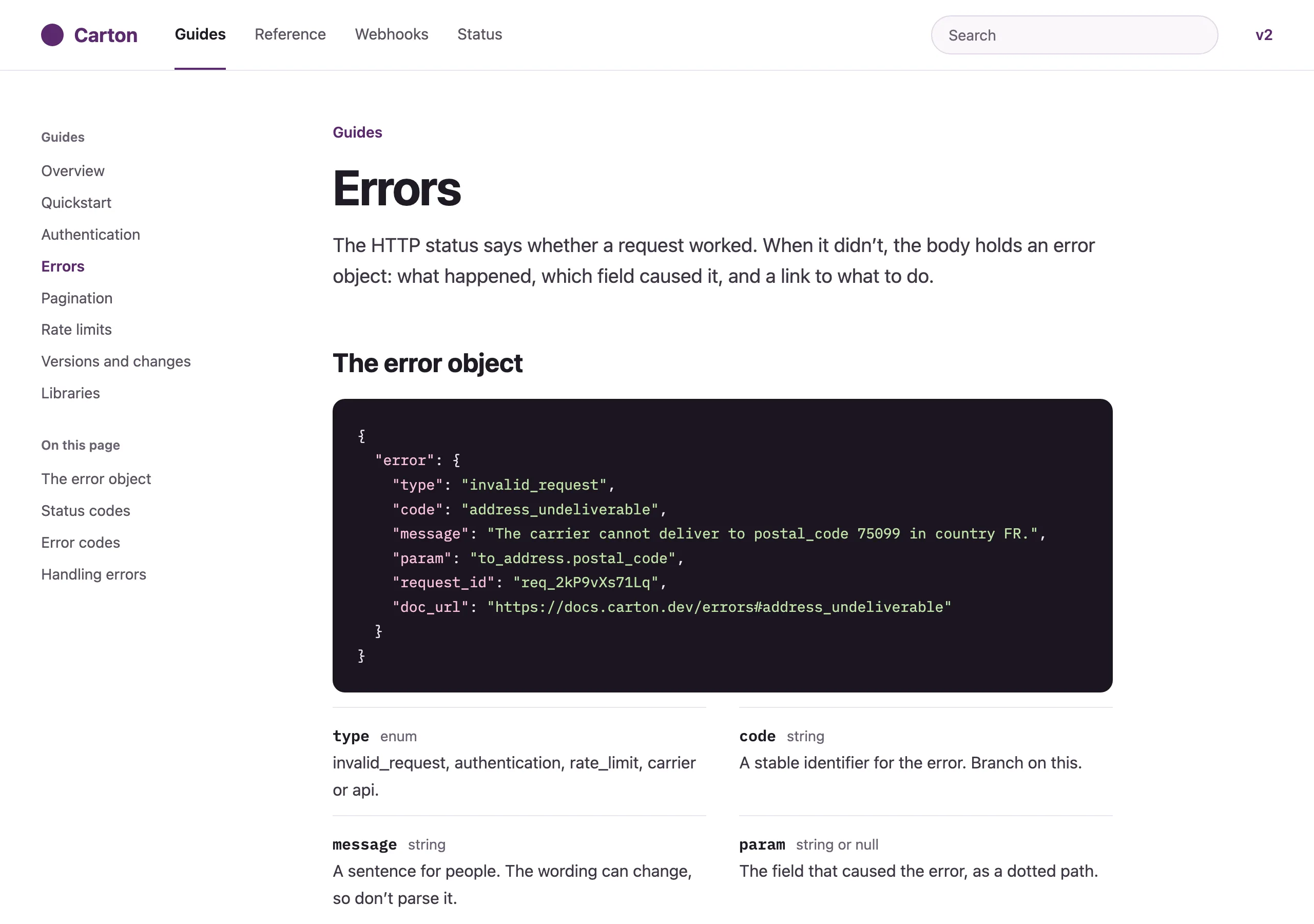The image size is (1314, 924).
Task: Open the Status tab
Action: [x=479, y=34]
